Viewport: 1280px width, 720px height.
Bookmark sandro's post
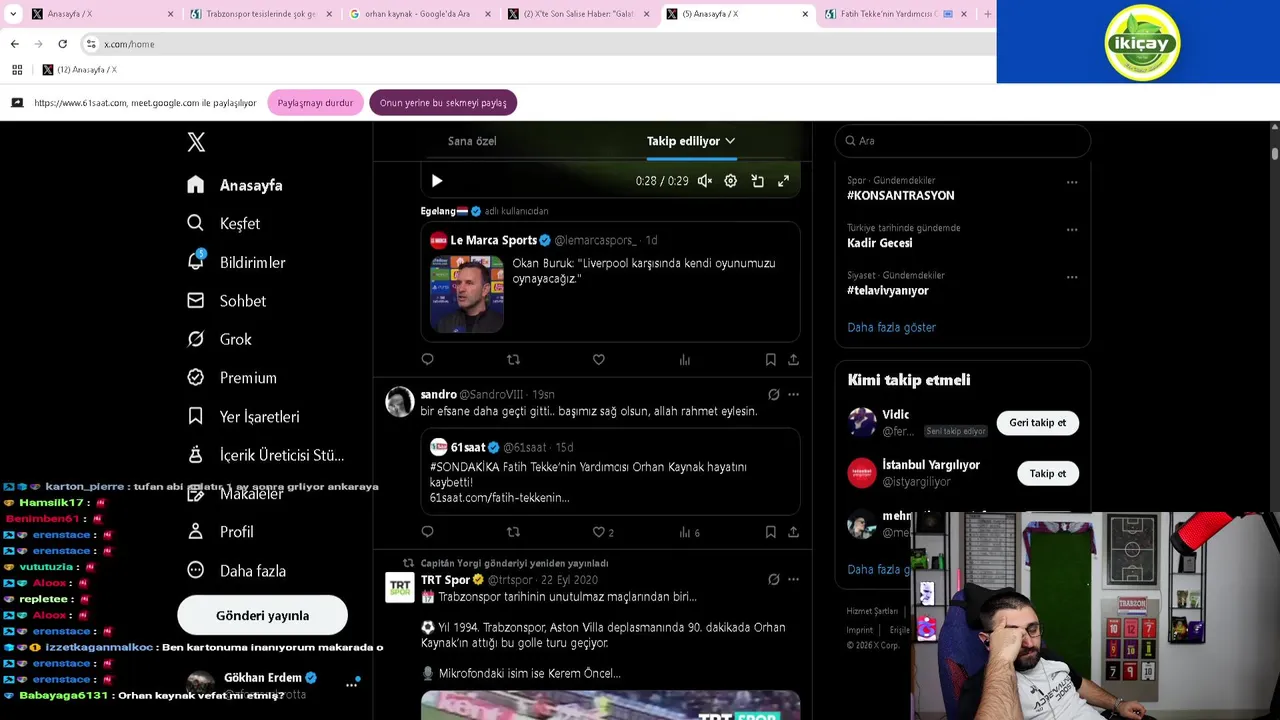click(770, 532)
